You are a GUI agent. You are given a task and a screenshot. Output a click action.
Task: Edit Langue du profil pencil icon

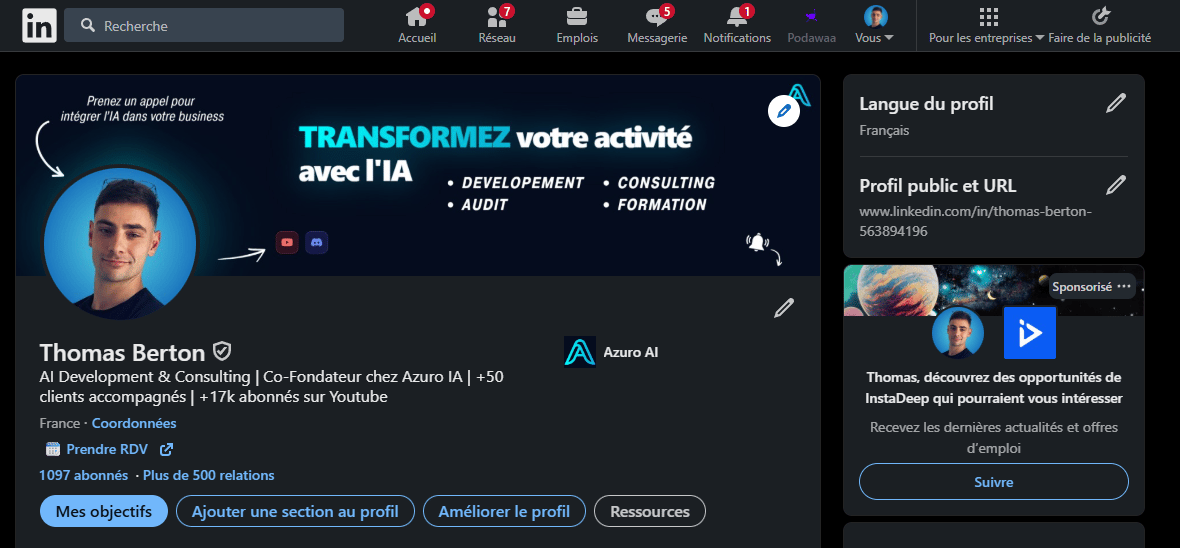1116,103
